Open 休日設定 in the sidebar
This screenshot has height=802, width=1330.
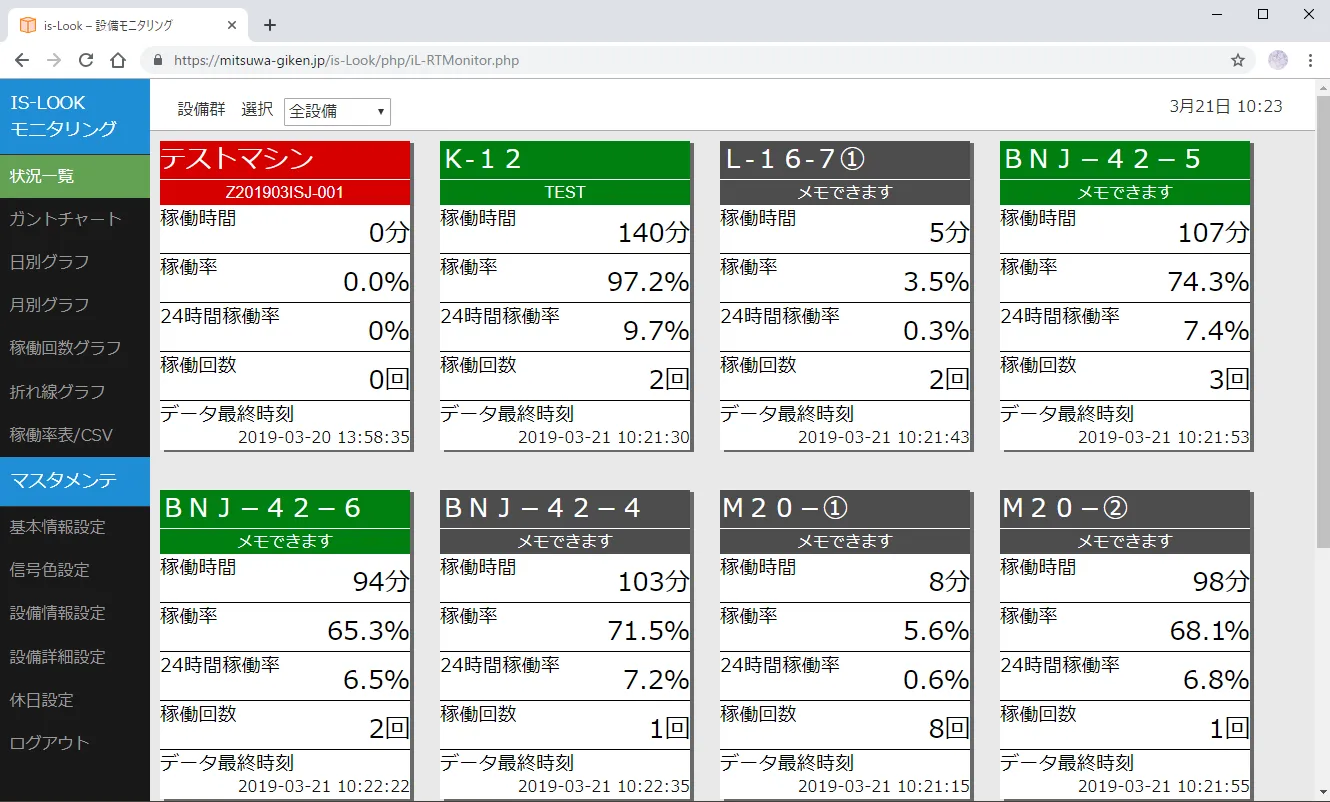point(75,700)
